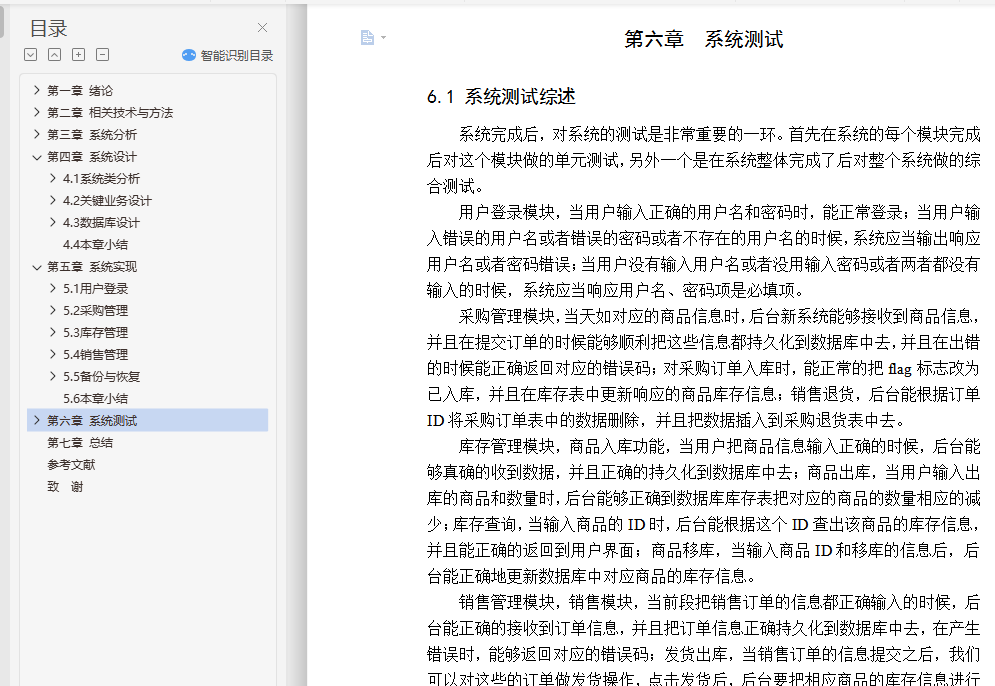
Task: Click the collapse-all-headings up arrow icon
Action: pyautogui.click(x=55, y=55)
